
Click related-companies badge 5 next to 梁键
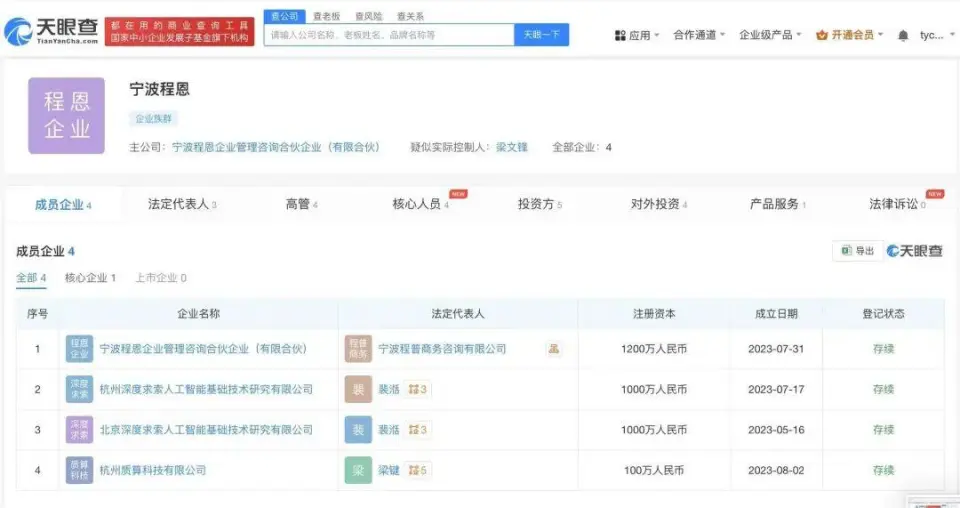coord(418,470)
